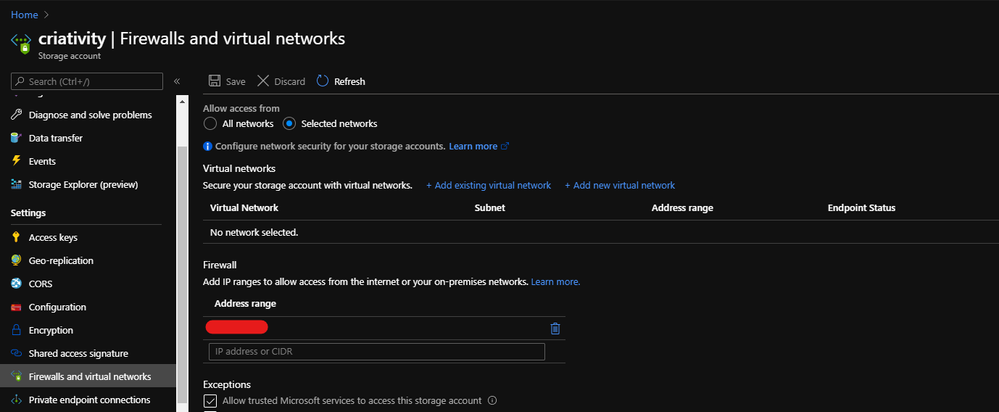Delete the firewall address range entry
The width and height of the screenshot is (999, 412).
coord(555,328)
